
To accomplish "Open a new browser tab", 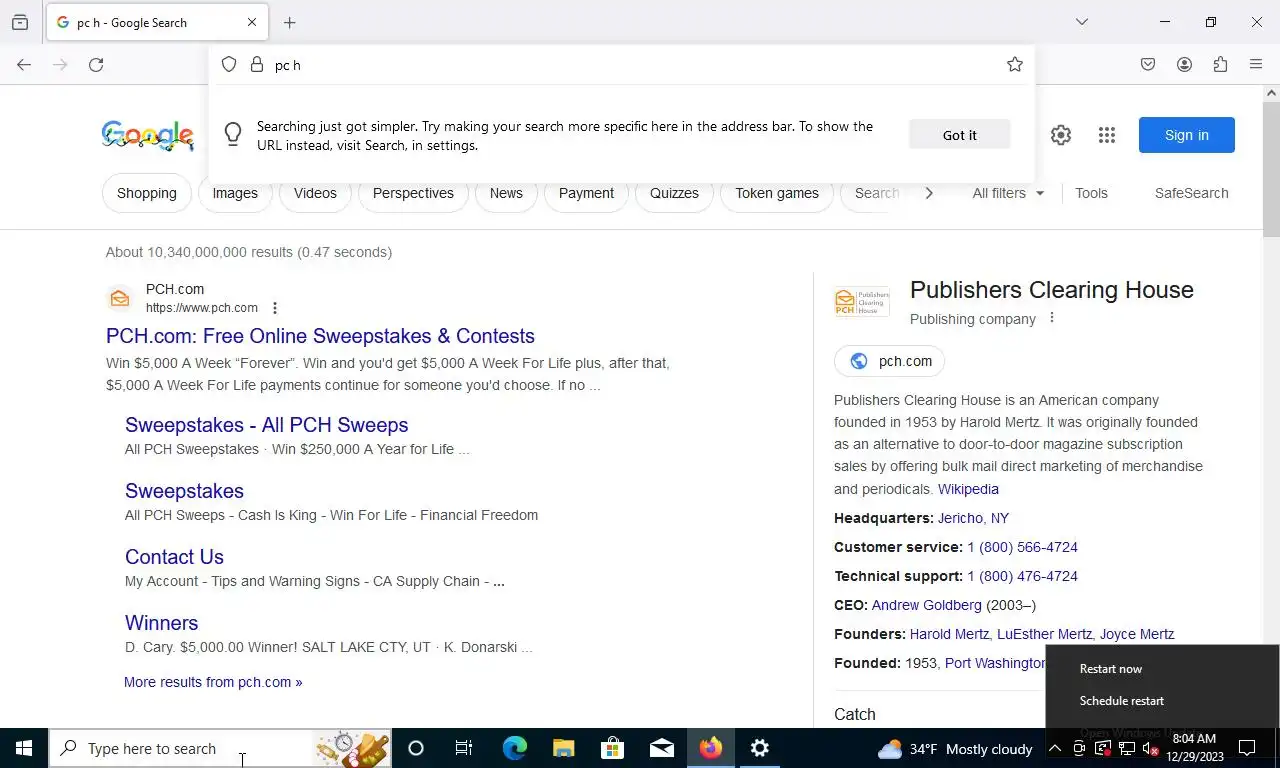I will click(x=289, y=22).
